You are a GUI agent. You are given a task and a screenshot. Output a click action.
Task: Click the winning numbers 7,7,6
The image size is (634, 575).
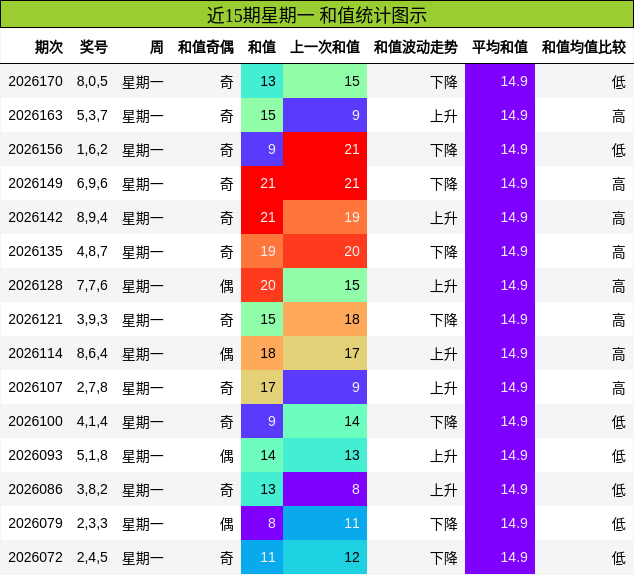(x=92, y=285)
